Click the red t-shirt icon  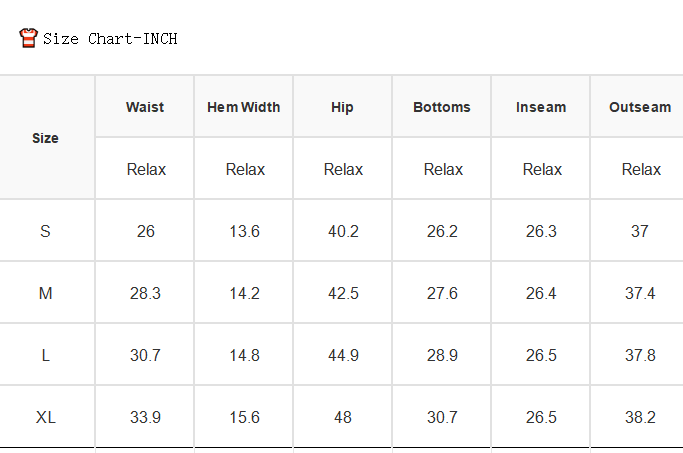(29, 38)
